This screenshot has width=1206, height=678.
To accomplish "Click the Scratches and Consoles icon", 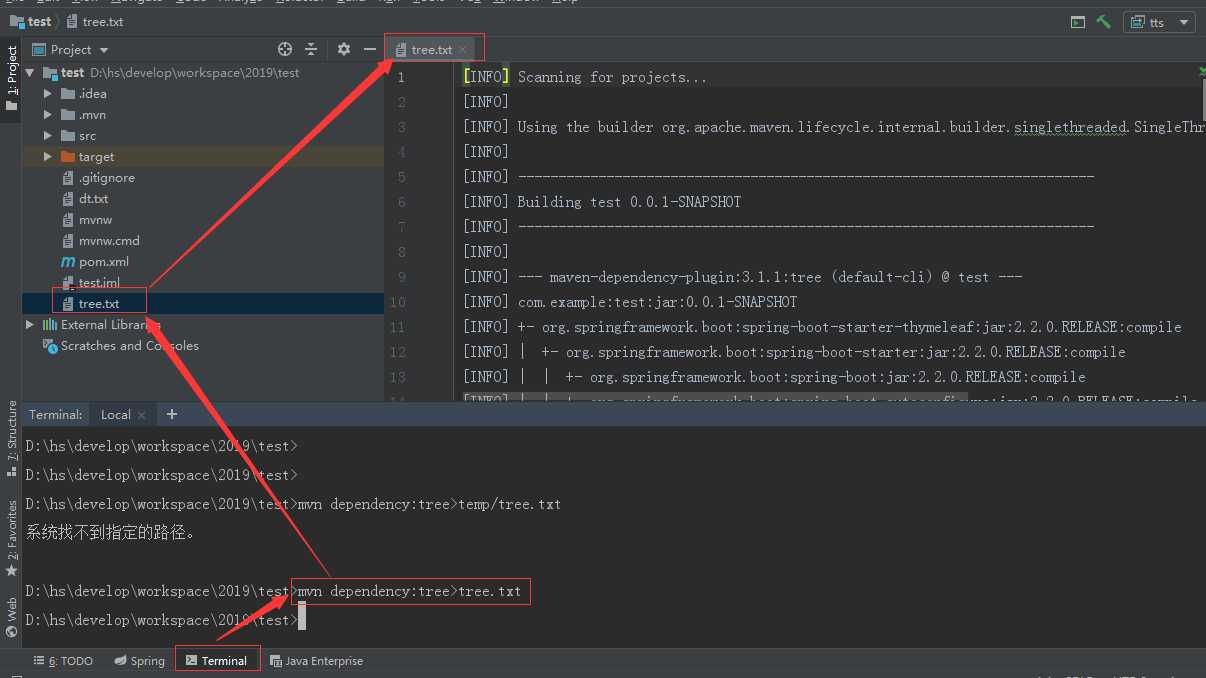I will 50,345.
